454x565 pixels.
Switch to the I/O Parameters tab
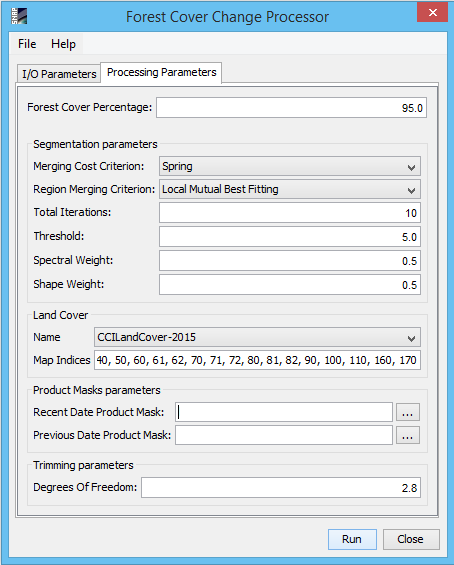59,74
